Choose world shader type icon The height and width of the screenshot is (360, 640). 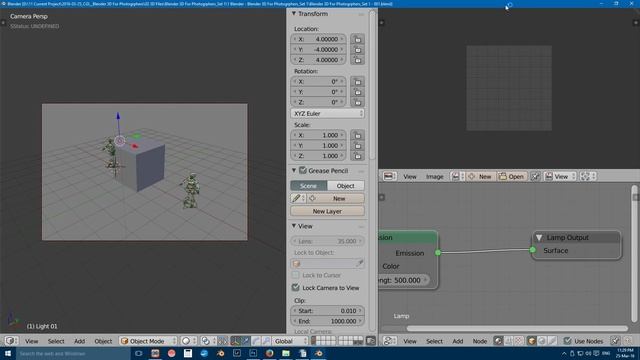point(542,341)
